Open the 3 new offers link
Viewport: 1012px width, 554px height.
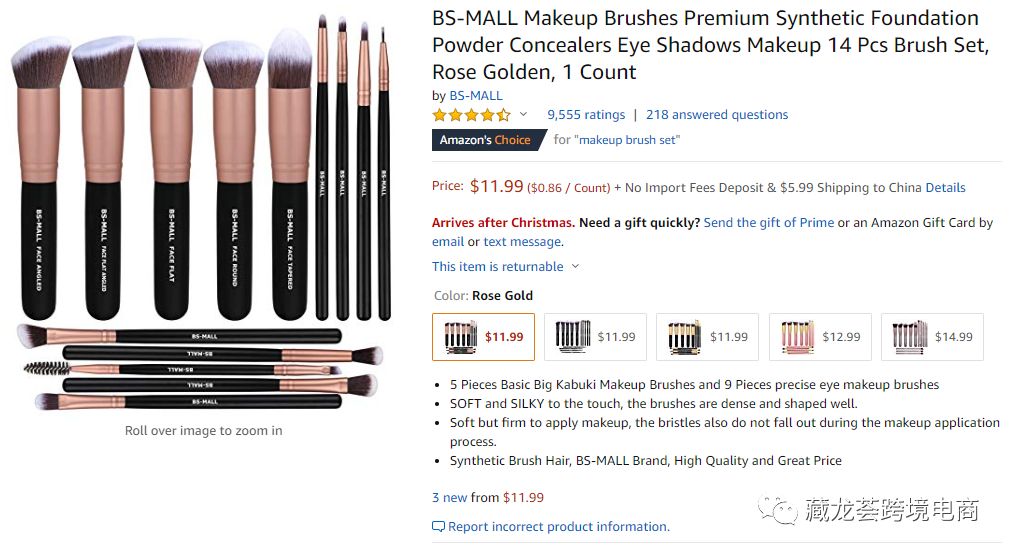click(450, 497)
